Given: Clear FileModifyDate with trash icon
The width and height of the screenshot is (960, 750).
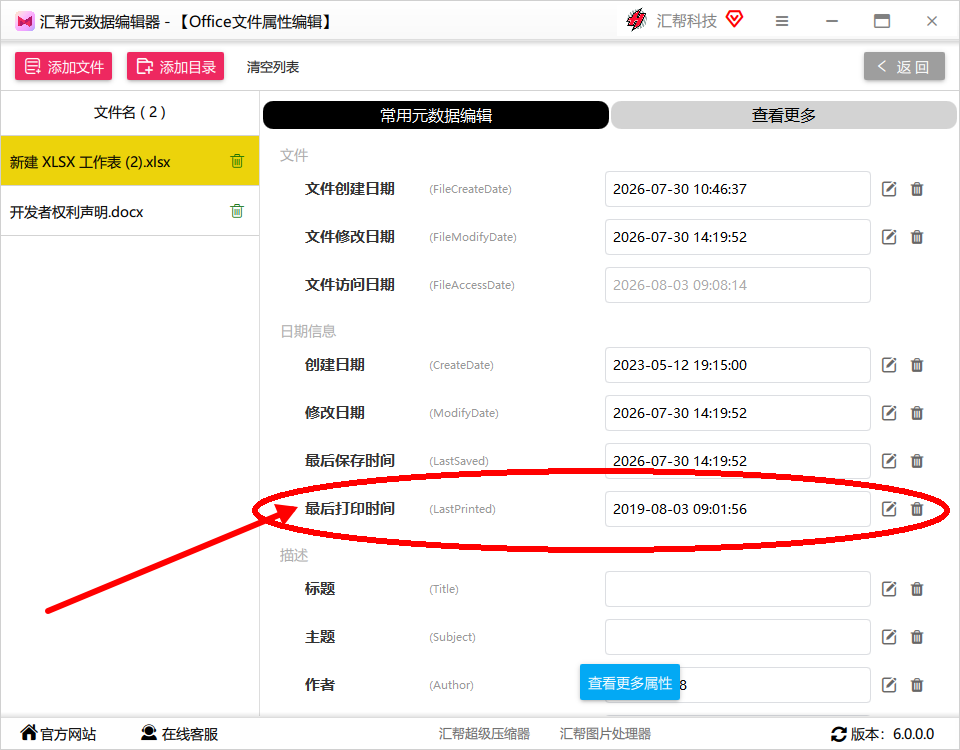Looking at the screenshot, I should tap(917, 237).
